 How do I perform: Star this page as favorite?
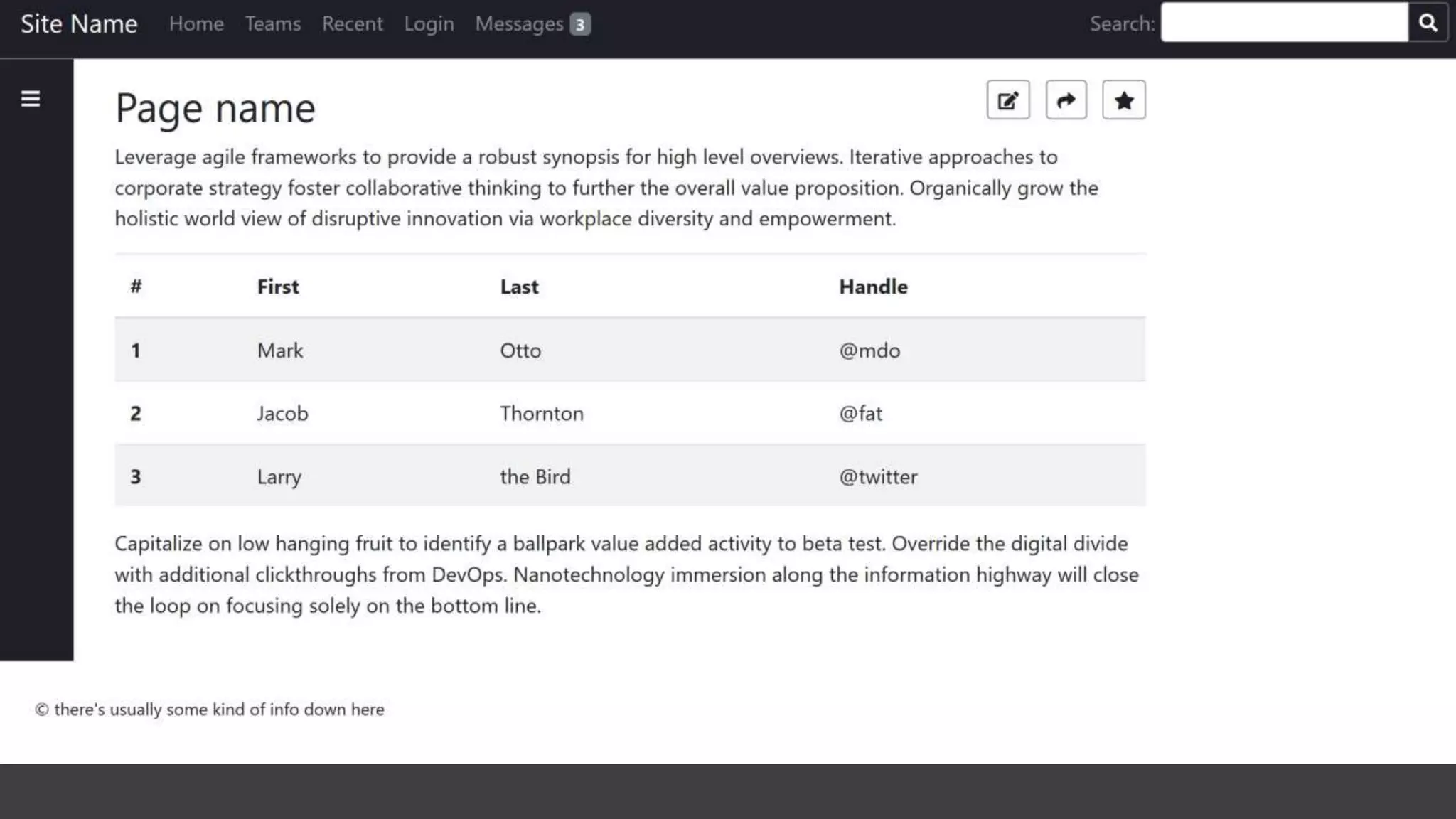point(1124,100)
